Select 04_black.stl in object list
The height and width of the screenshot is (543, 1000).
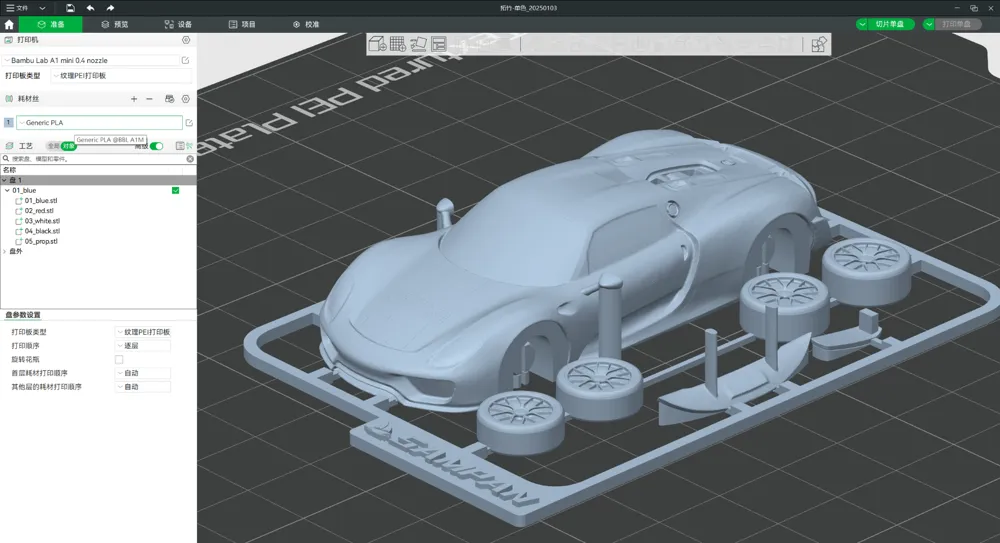[x=42, y=231]
